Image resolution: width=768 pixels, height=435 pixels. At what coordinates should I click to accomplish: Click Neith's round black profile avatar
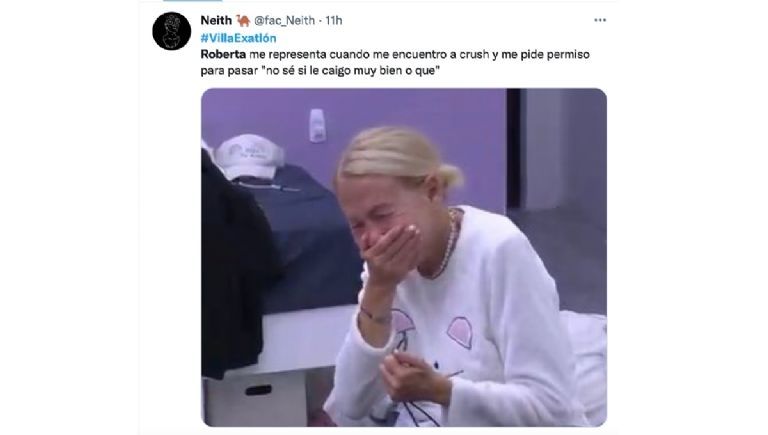171,31
